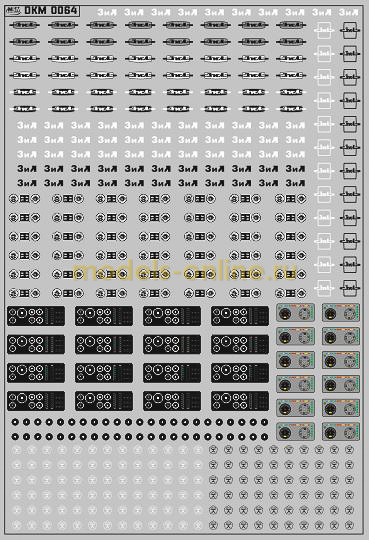Viewport: 369px width, 540px height.
Task: Choose the bottom-right colored gauge cluster decal
Action: click(341, 432)
